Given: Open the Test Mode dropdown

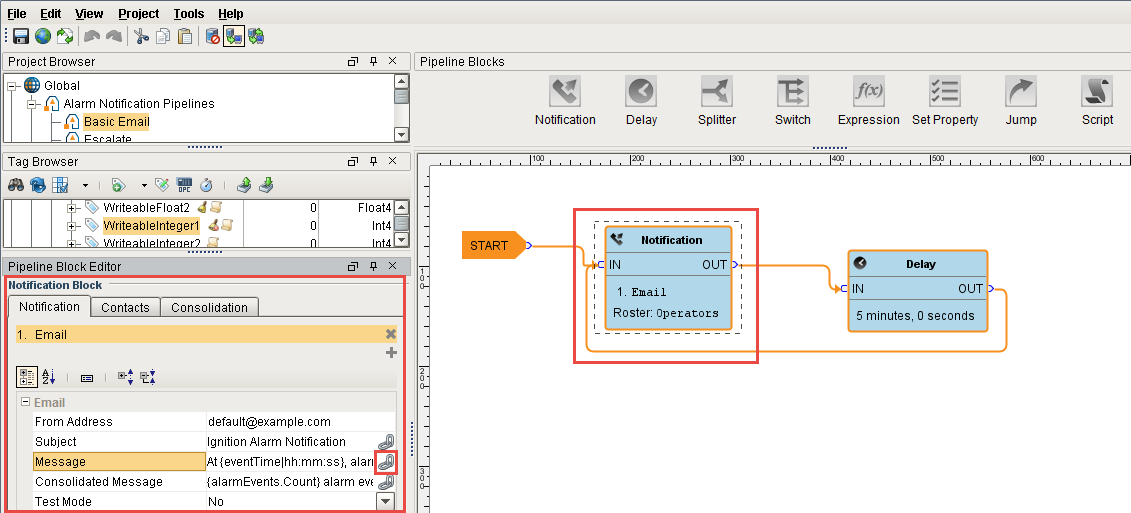Looking at the screenshot, I should pos(385,502).
